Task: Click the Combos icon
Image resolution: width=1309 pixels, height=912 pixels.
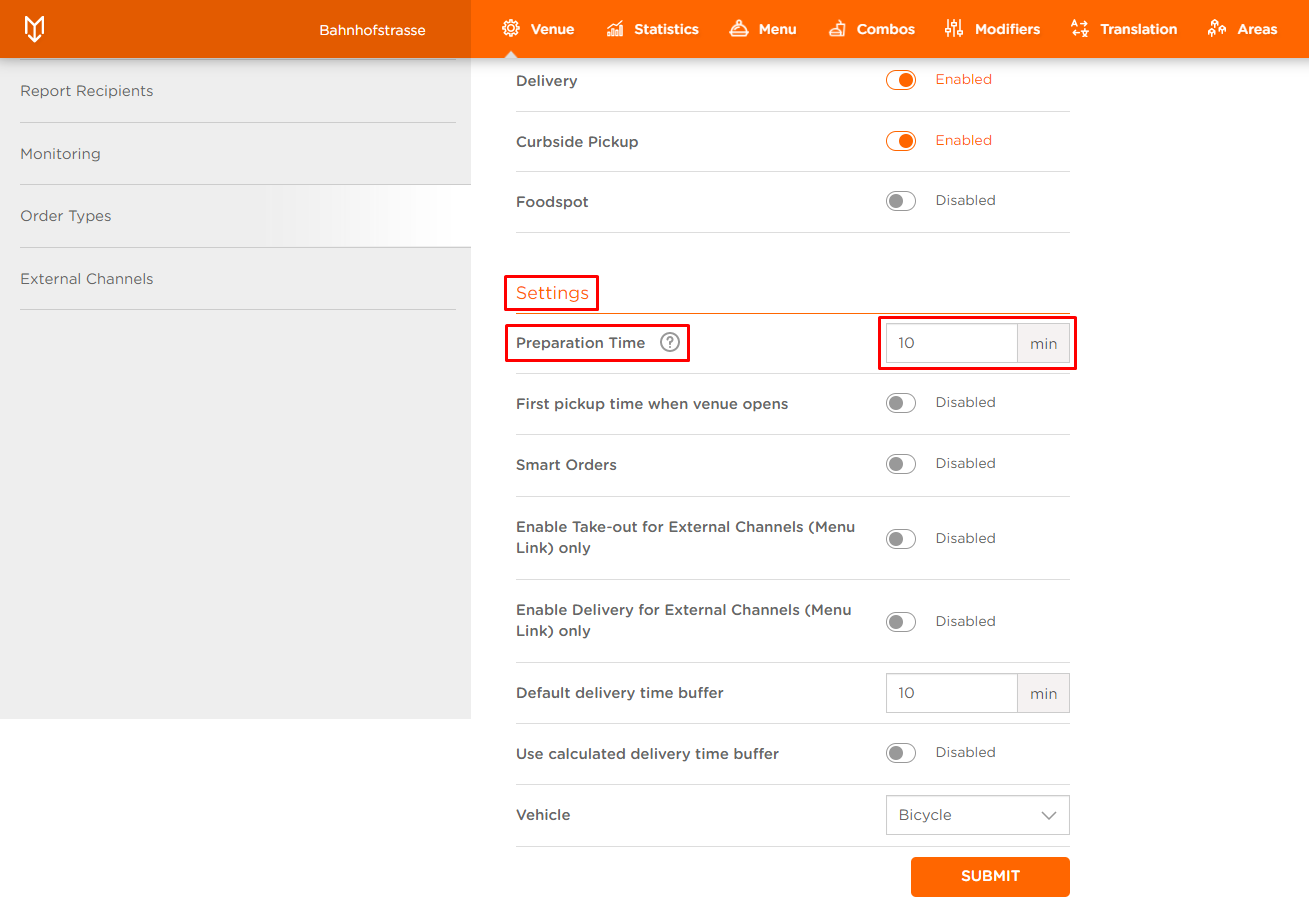Action: (837, 28)
